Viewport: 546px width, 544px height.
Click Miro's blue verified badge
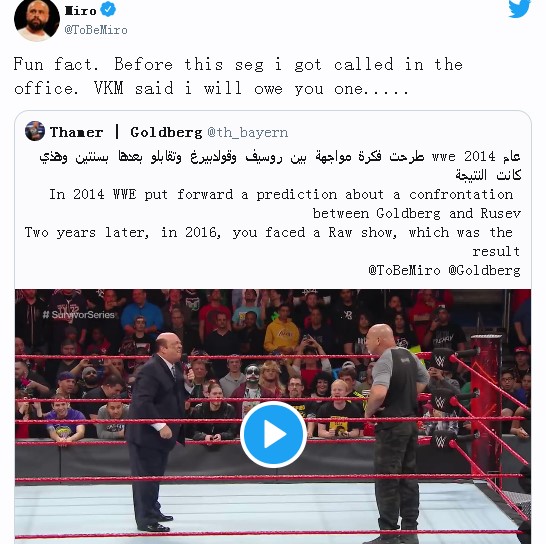click(x=108, y=9)
